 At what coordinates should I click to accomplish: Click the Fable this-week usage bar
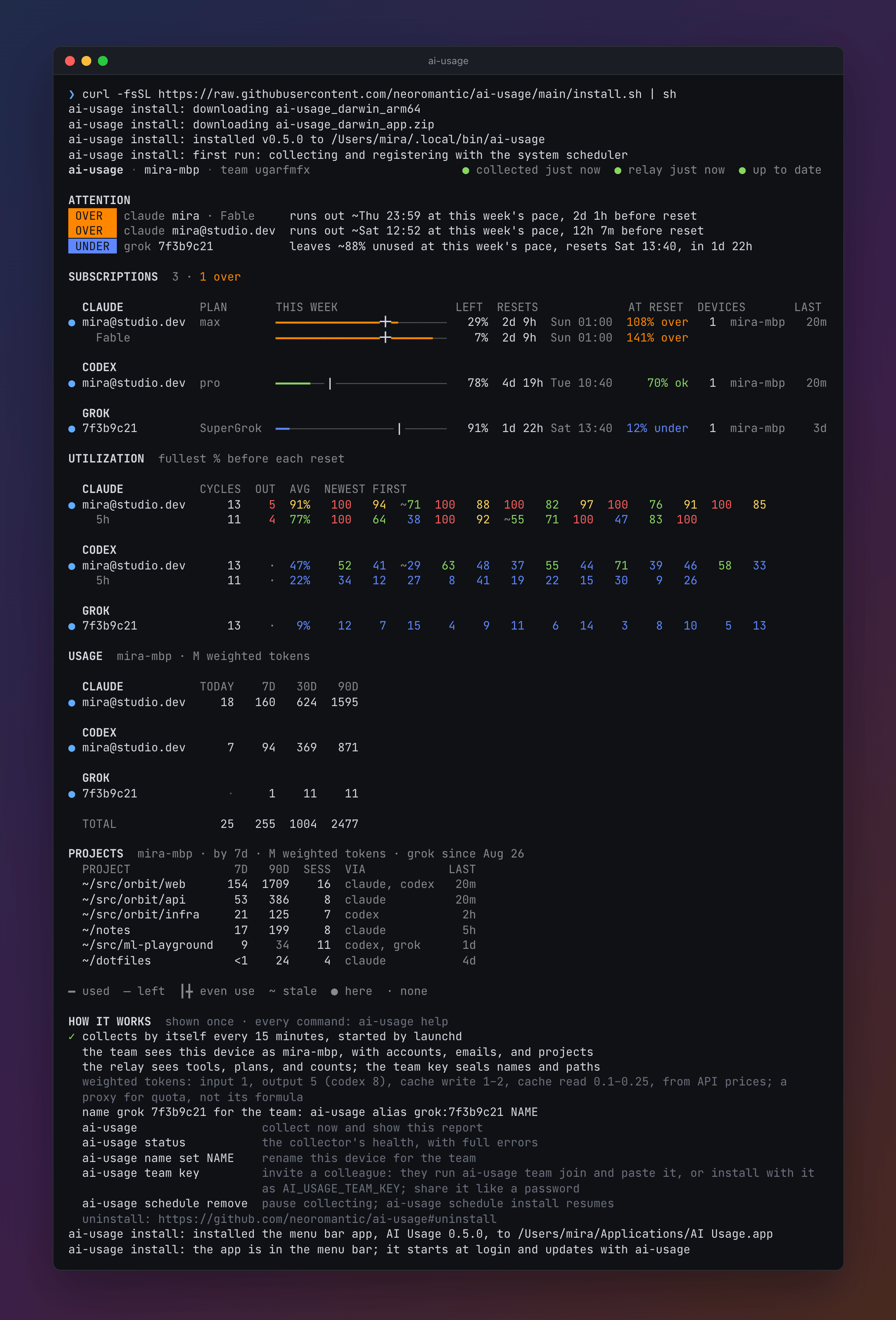tap(360, 338)
